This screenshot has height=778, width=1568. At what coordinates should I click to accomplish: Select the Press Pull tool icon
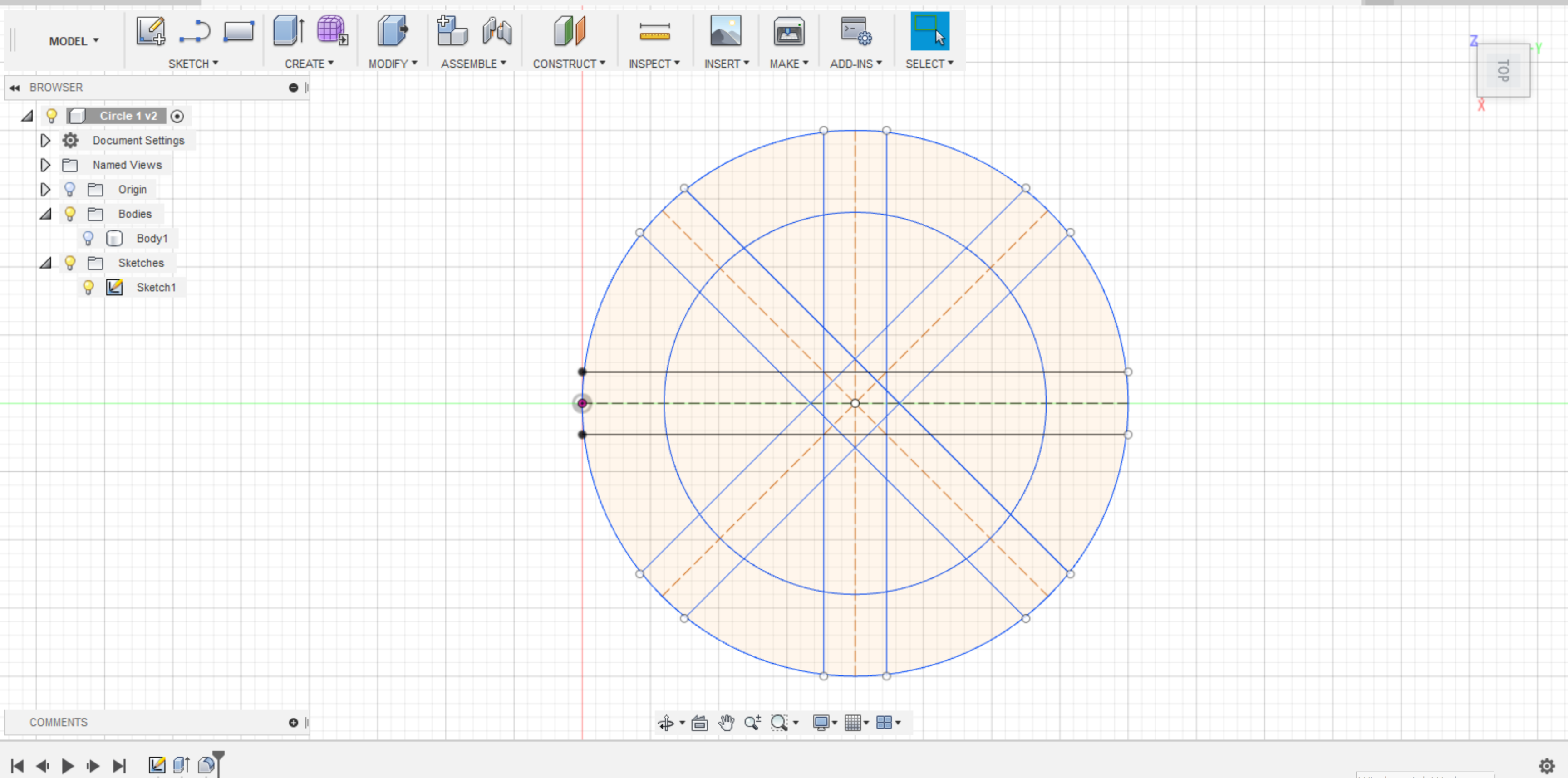coord(392,31)
